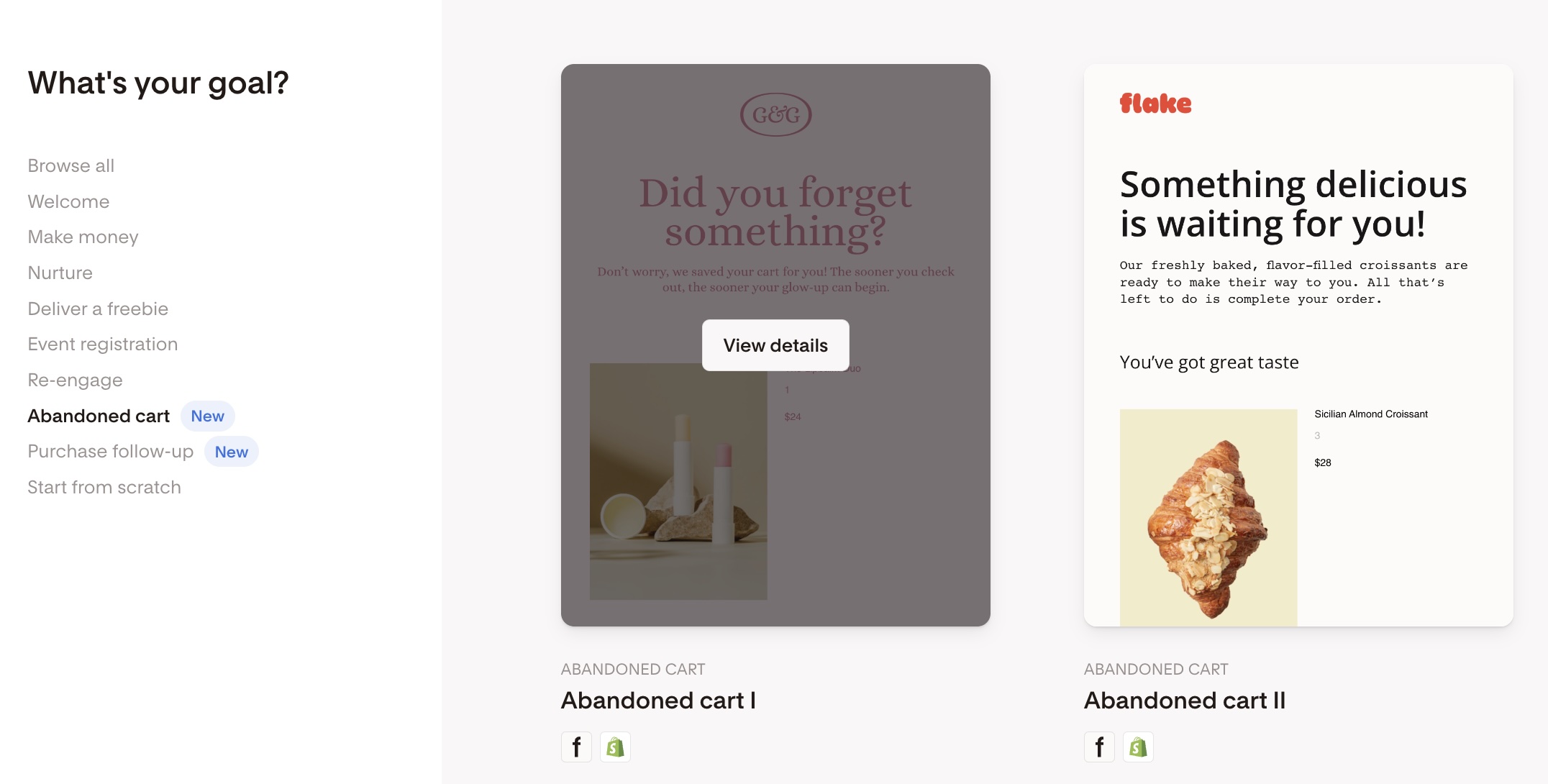
Task: Click Facebook icon under Abandoned cart I
Action: click(x=576, y=747)
